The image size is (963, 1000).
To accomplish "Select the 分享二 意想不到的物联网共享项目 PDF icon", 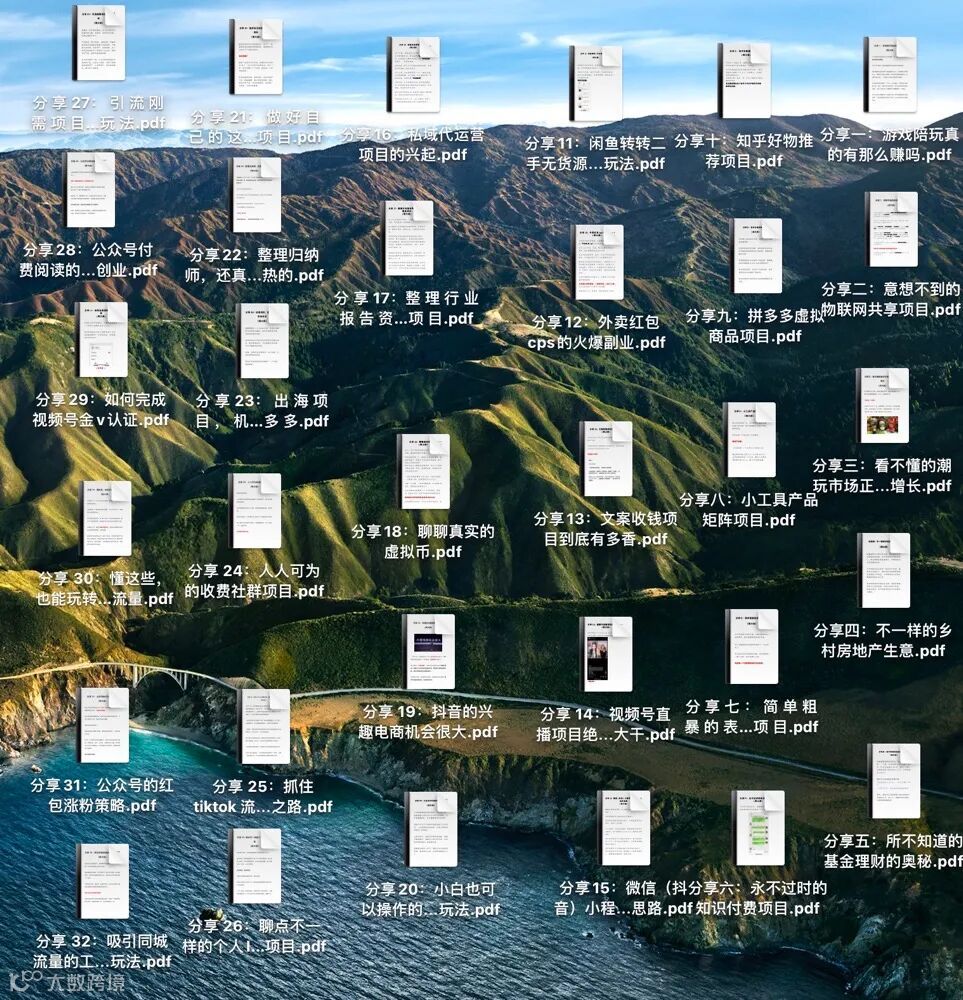I will pyautogui.click(x=892, y=230).
